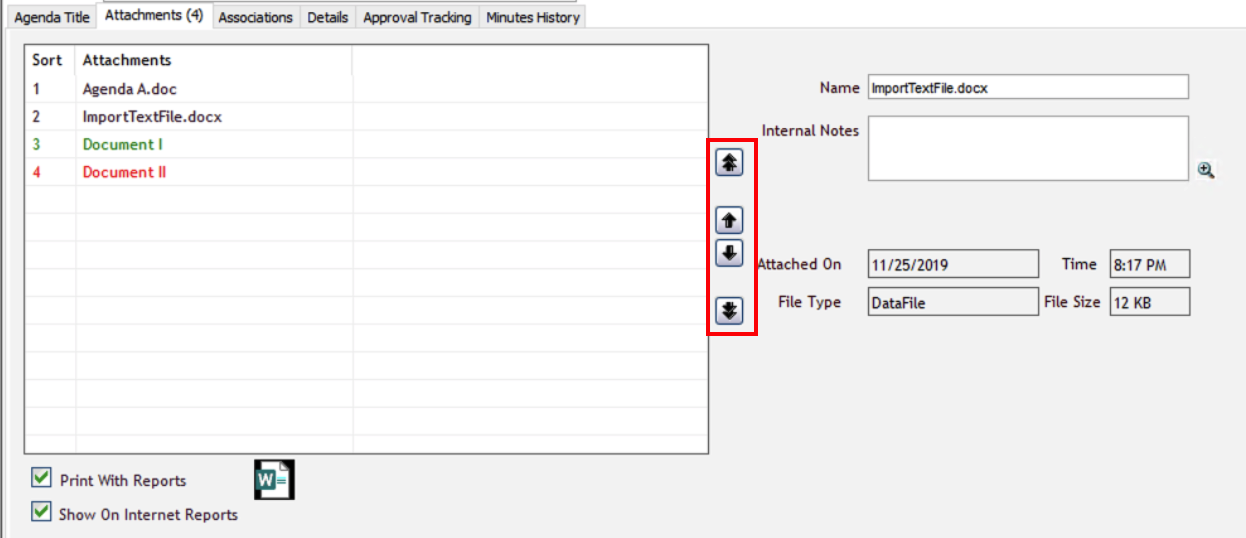The image size is (1246, 538).
Task: Move attachment to top of list
Action: click(730, 165)
